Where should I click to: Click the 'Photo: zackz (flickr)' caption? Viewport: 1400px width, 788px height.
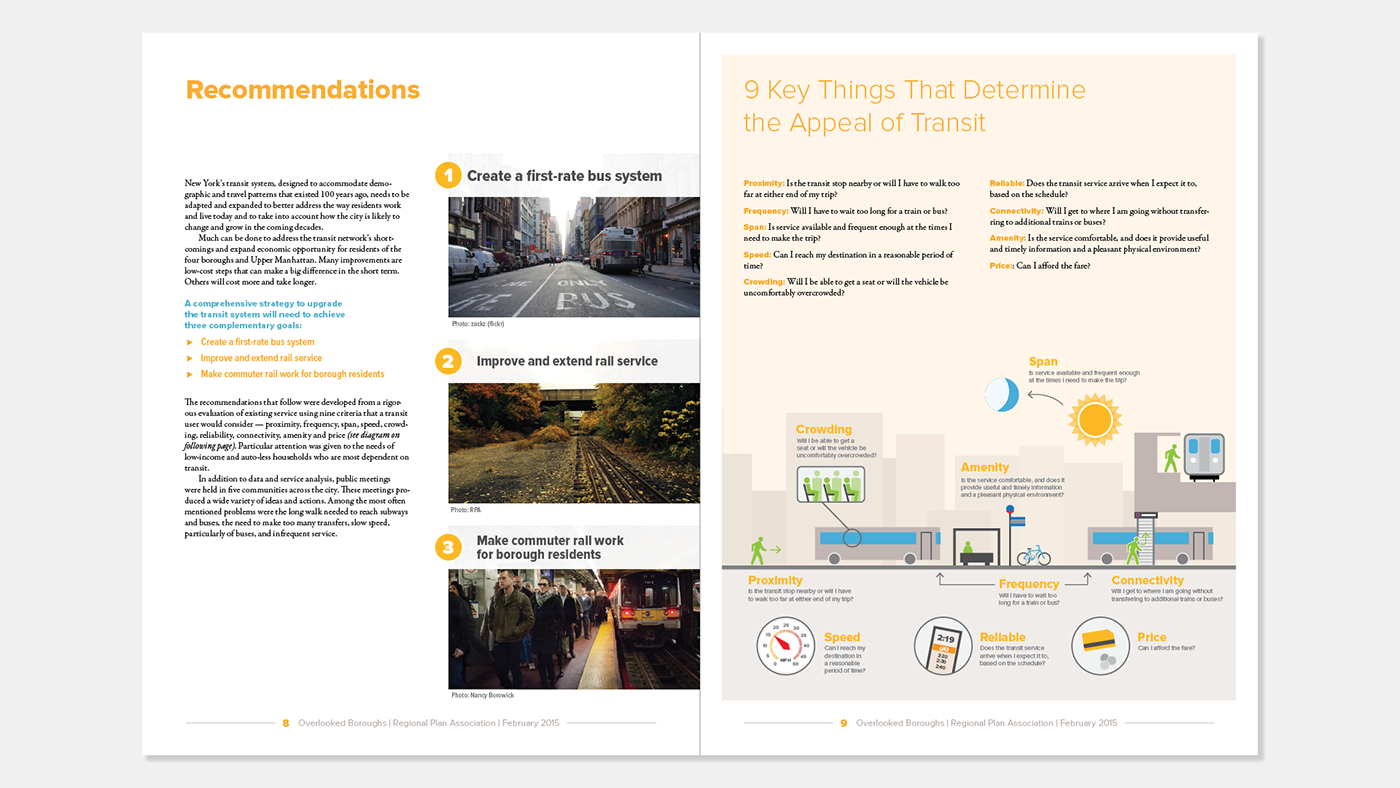tap(480, 324)
